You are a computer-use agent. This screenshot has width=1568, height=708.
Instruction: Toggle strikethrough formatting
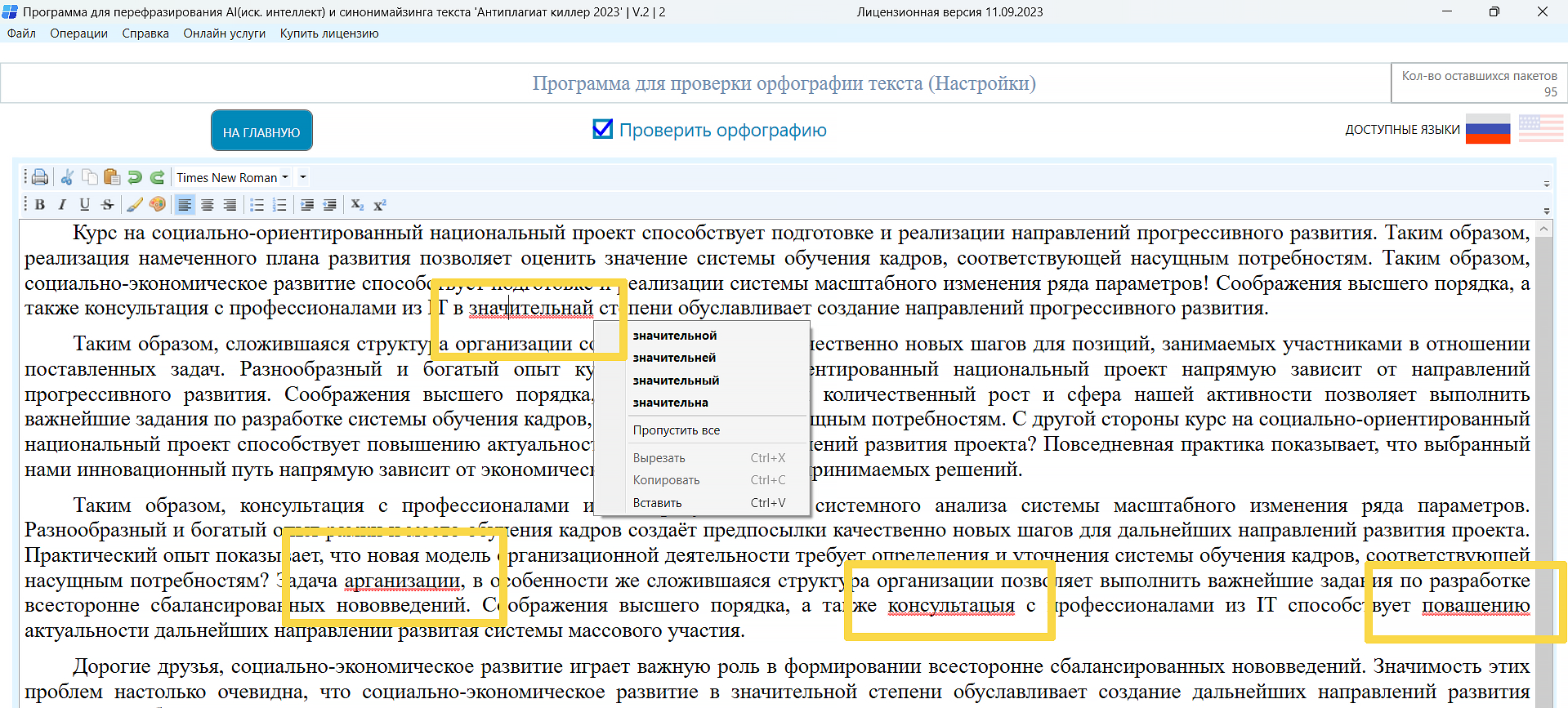coord(107,204)
